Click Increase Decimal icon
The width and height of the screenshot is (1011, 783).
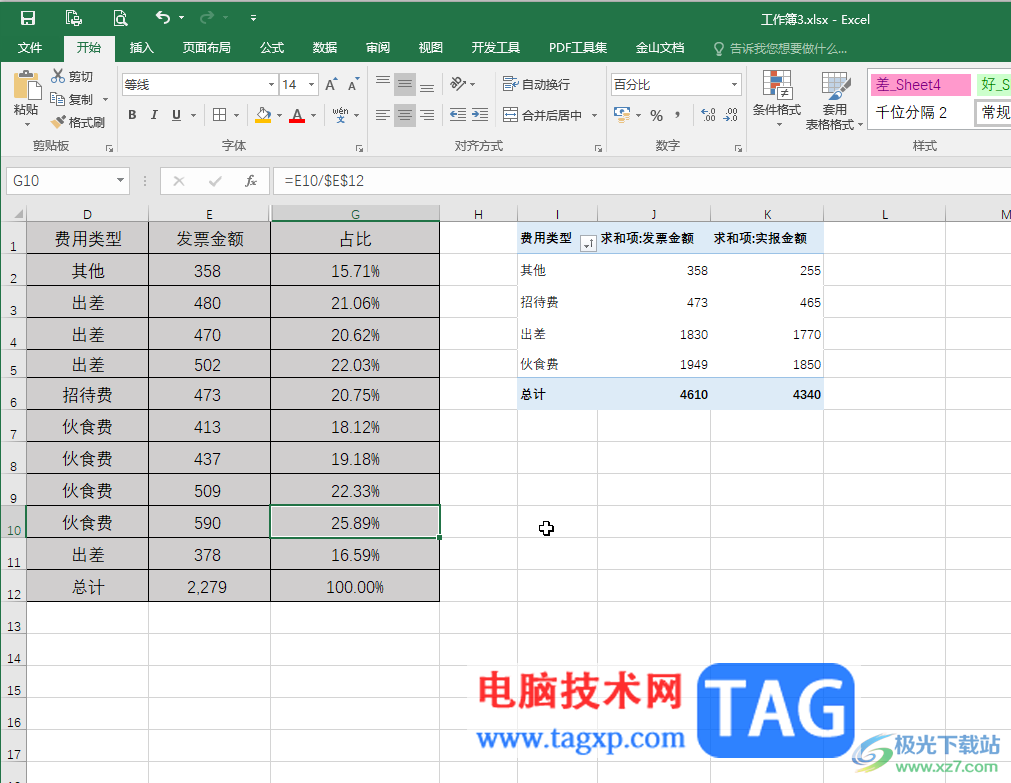708,115
